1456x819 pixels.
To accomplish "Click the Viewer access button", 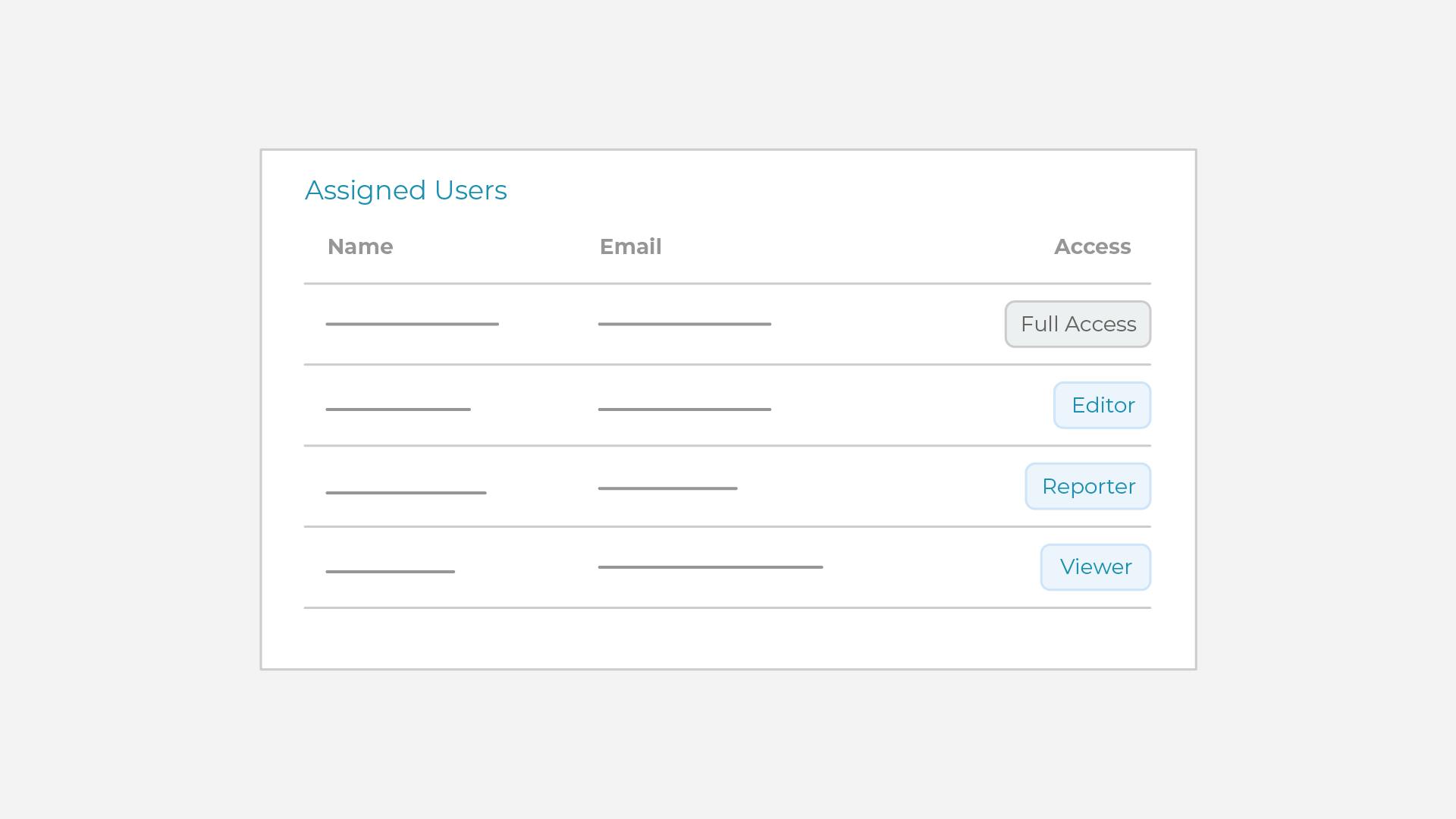I will click(1095, 567).
